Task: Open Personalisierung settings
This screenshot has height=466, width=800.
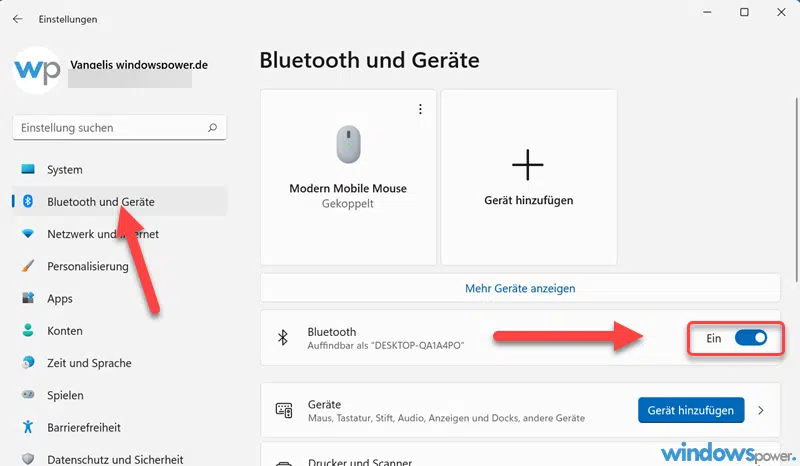Action: pos(119,266)
